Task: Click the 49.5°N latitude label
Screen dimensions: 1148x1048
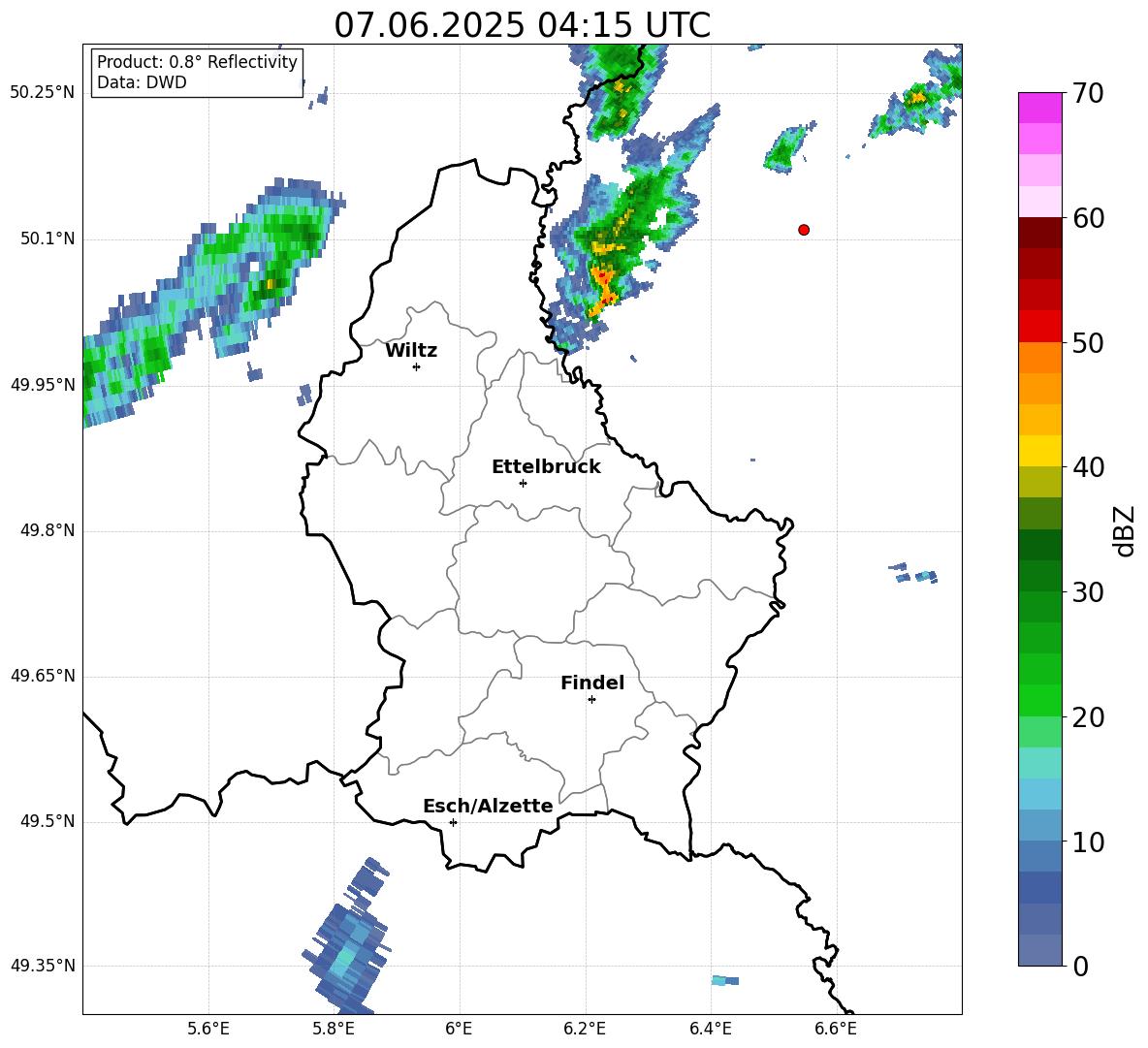Action: [x=48, y=821]
